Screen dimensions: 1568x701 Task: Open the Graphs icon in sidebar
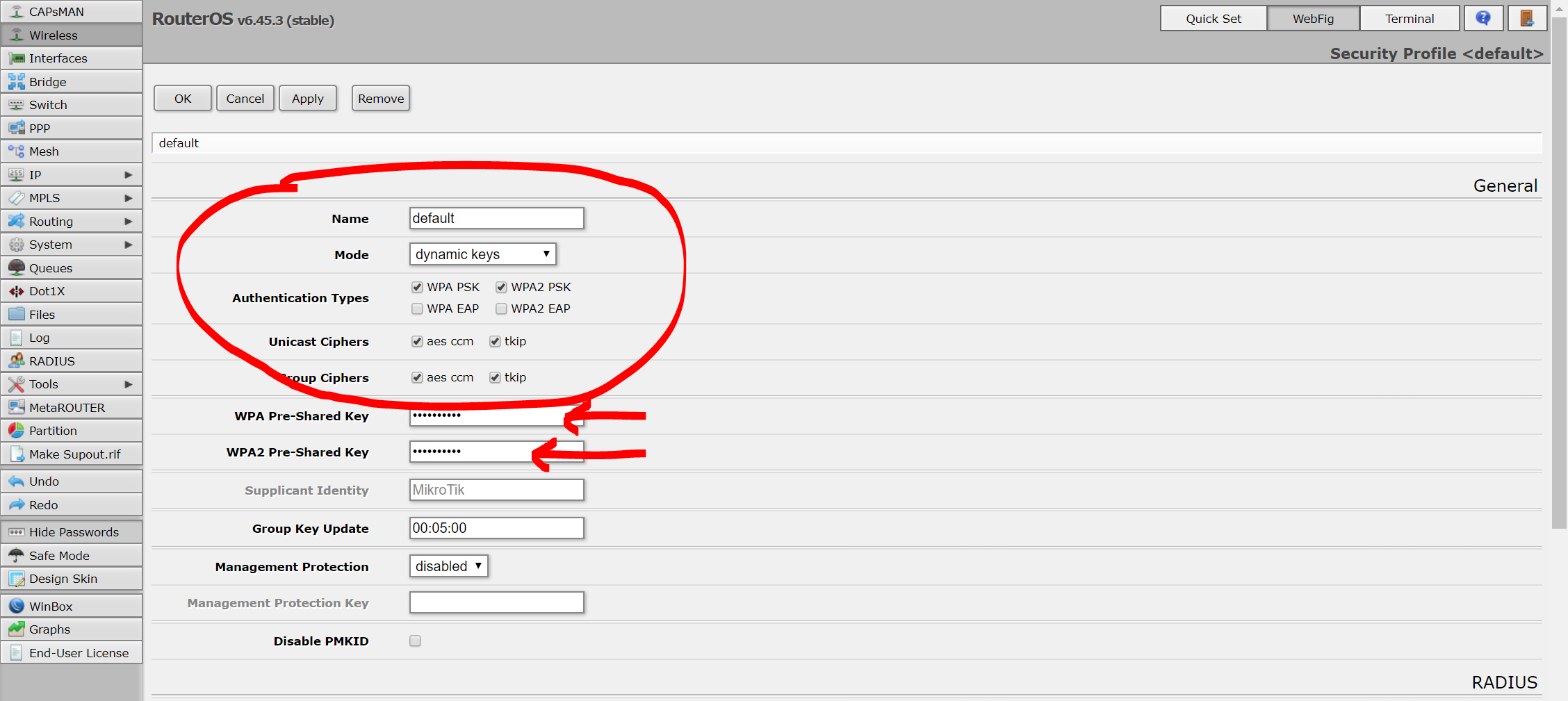[x=17, y=629]
